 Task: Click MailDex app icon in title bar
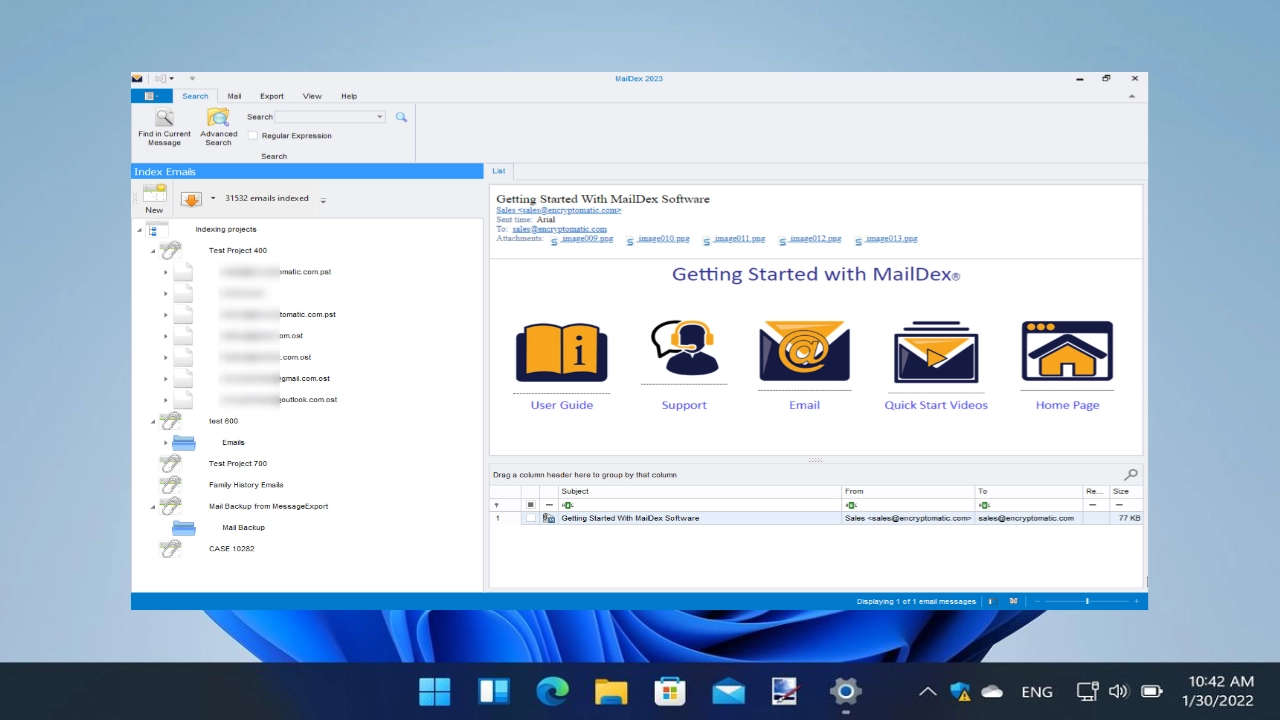tap(138, 78)
